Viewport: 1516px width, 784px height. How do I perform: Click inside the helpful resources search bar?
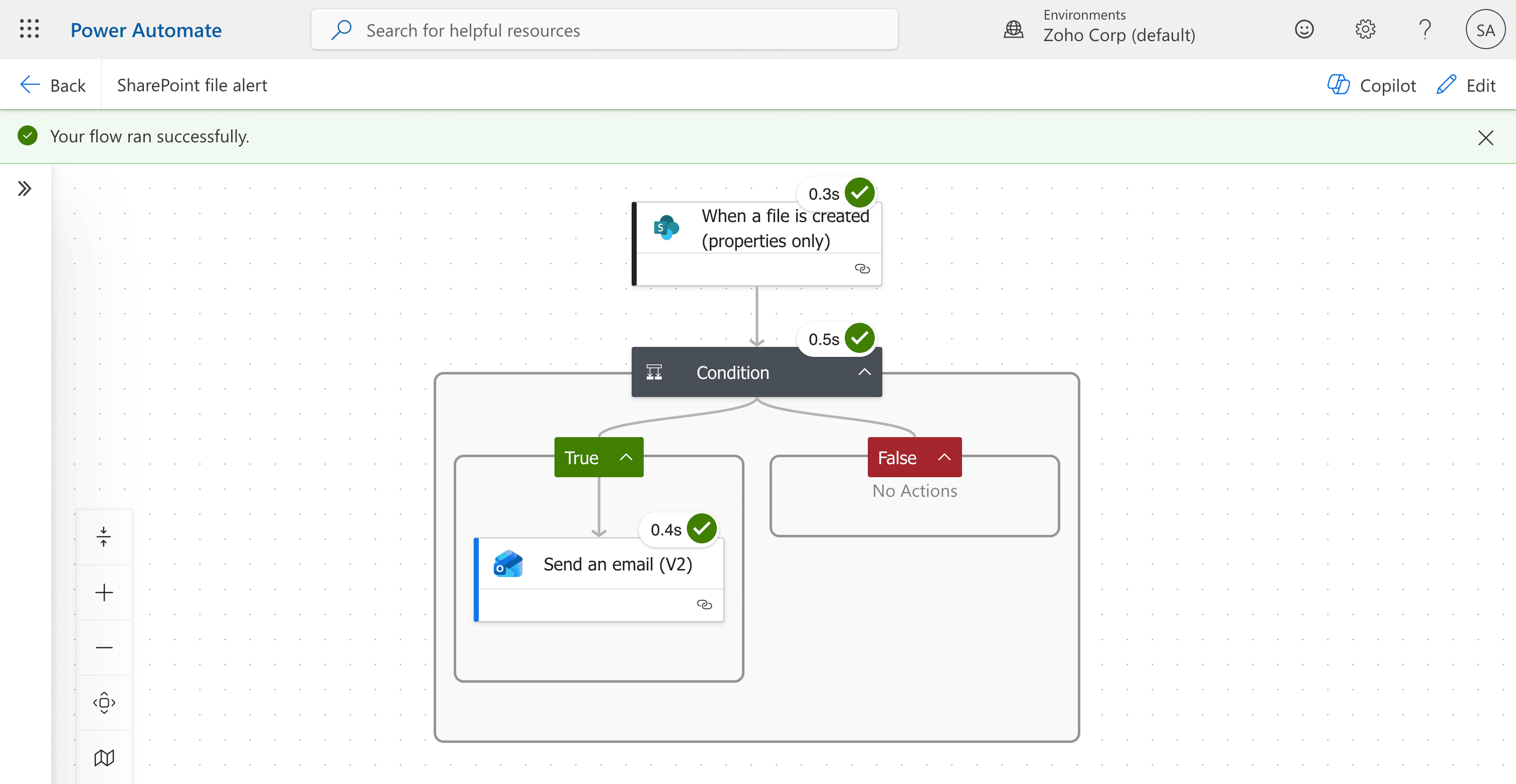(x=604, y=30)
